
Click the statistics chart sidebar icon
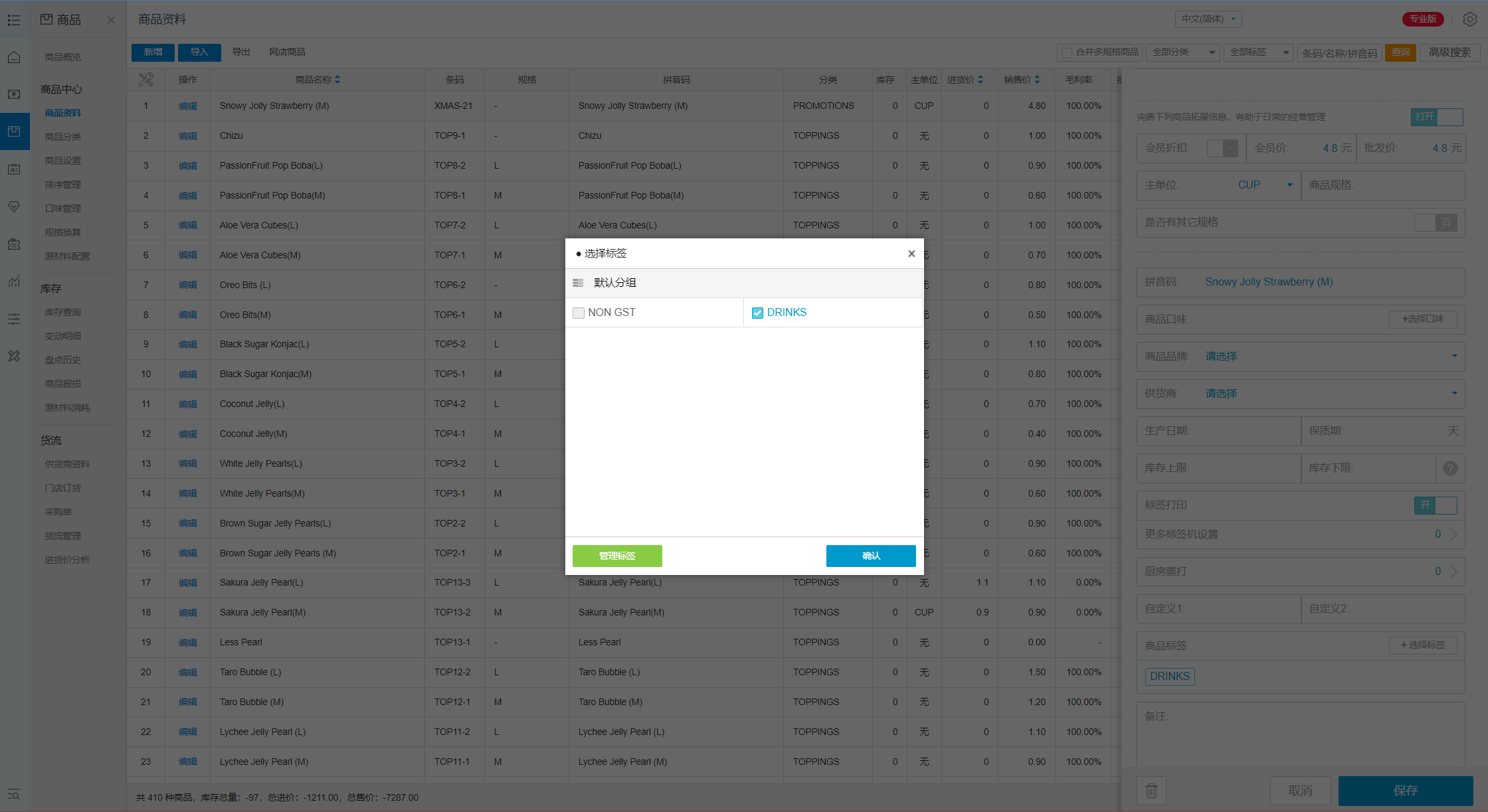coord(14,282)
